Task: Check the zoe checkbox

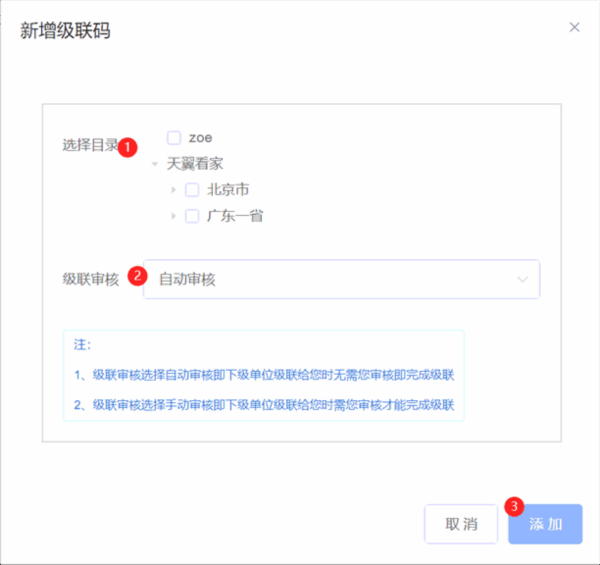Action: 174,137
